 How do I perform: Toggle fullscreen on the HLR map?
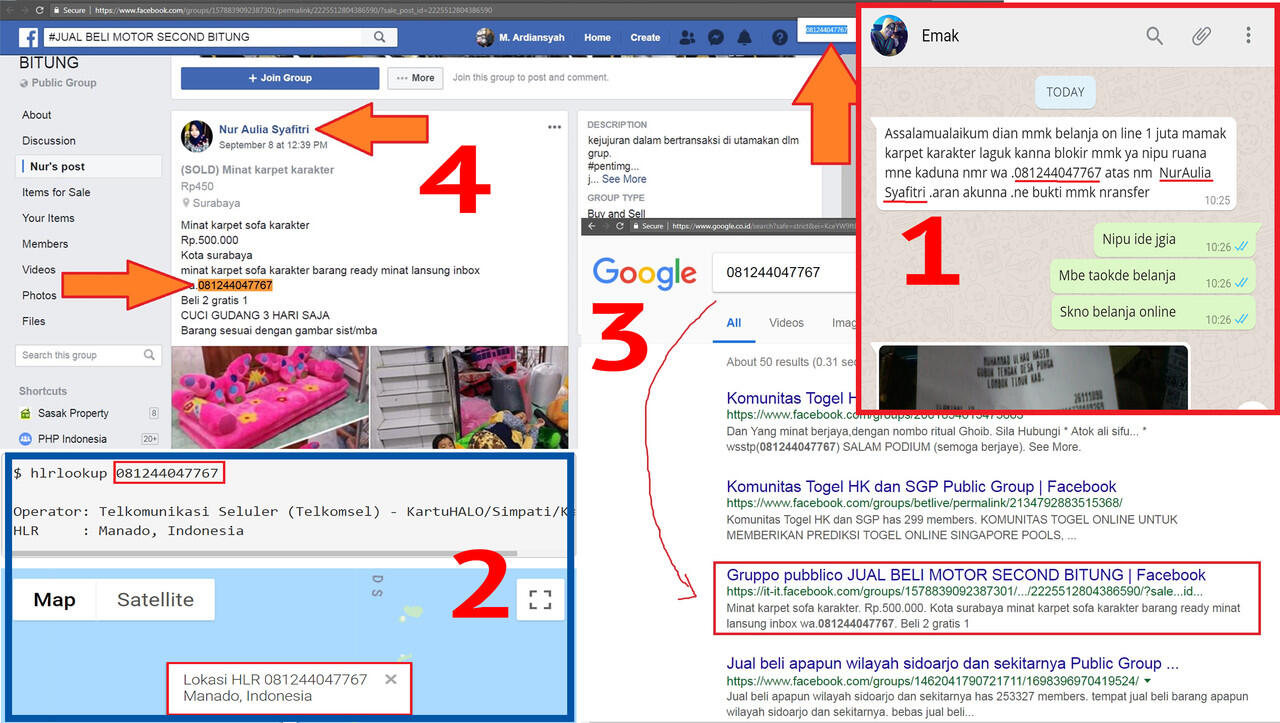(541, 600)
